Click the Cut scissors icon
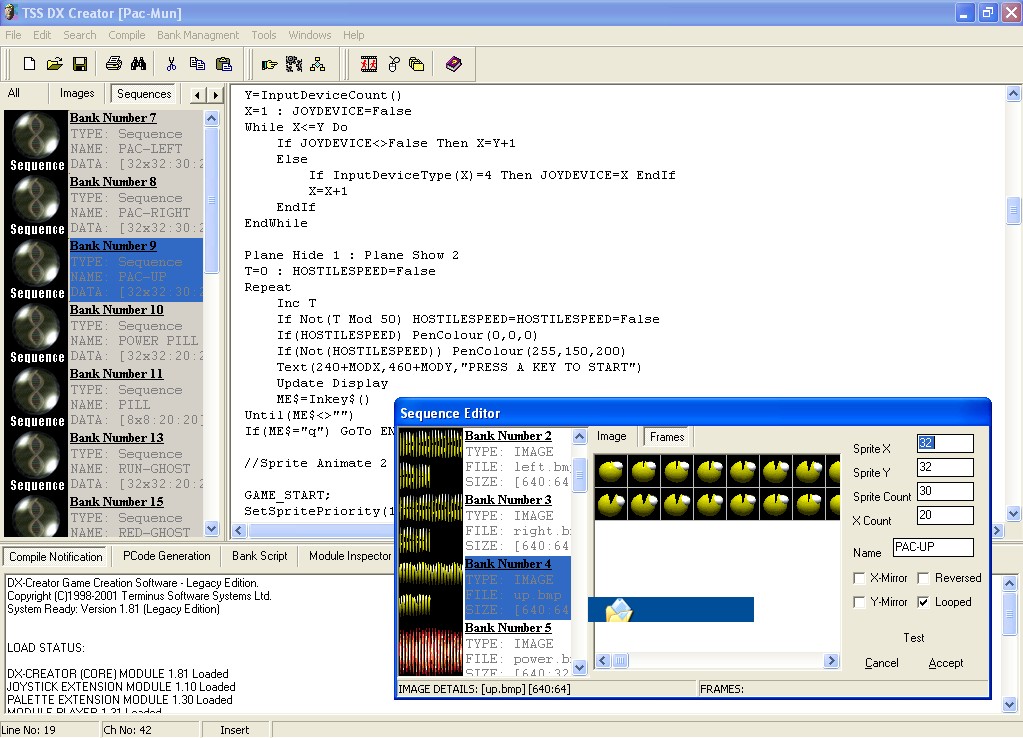This screenshot has height=738, width=1023. click(x=172, y=64)
